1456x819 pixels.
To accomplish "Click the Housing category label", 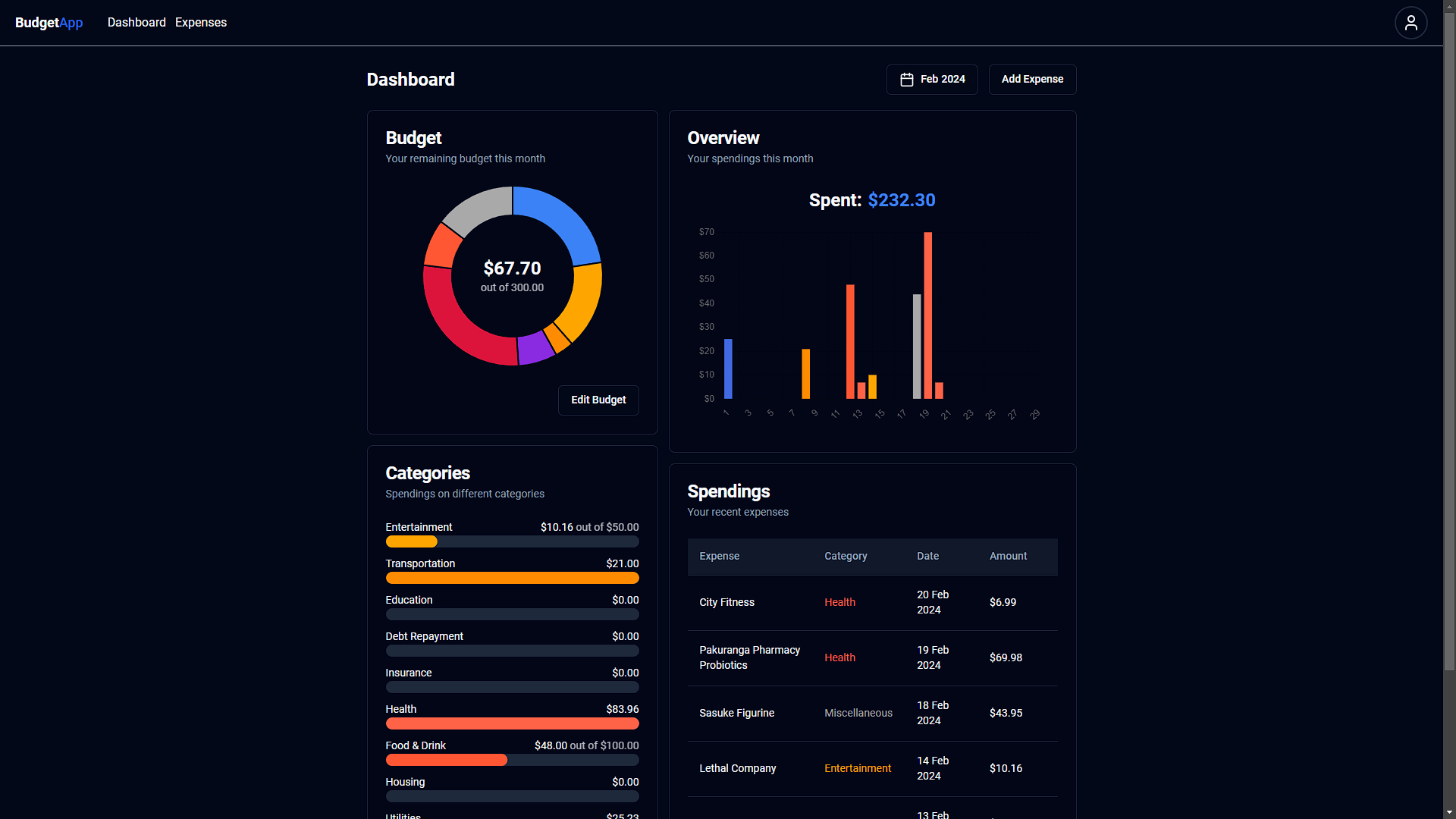I will pos(405,782).
